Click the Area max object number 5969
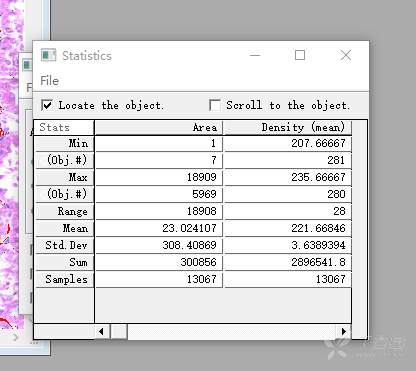416x371 pixels. pyautogui.click(x=159, y=194)
